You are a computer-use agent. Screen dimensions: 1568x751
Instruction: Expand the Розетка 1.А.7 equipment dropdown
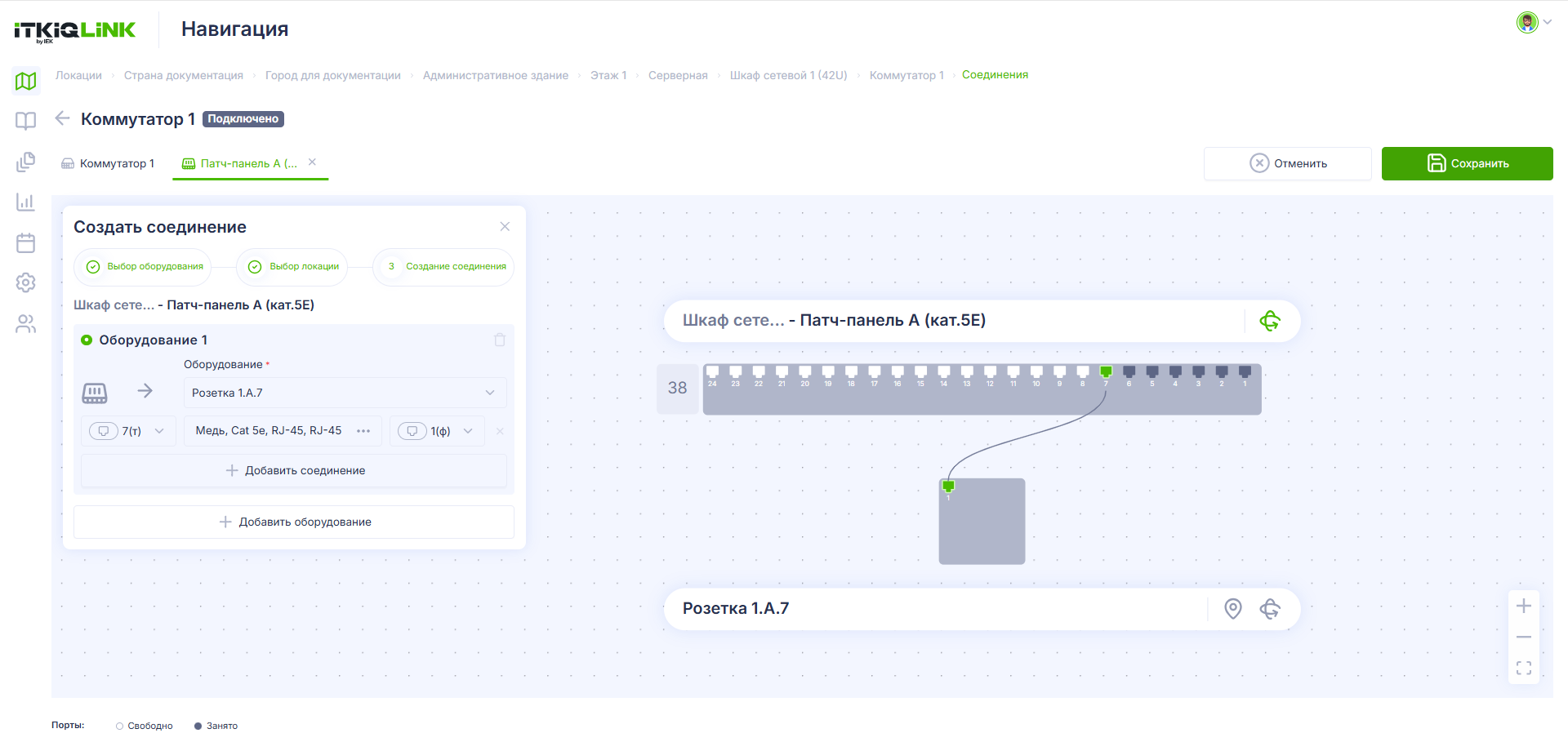tap(345, 393)
